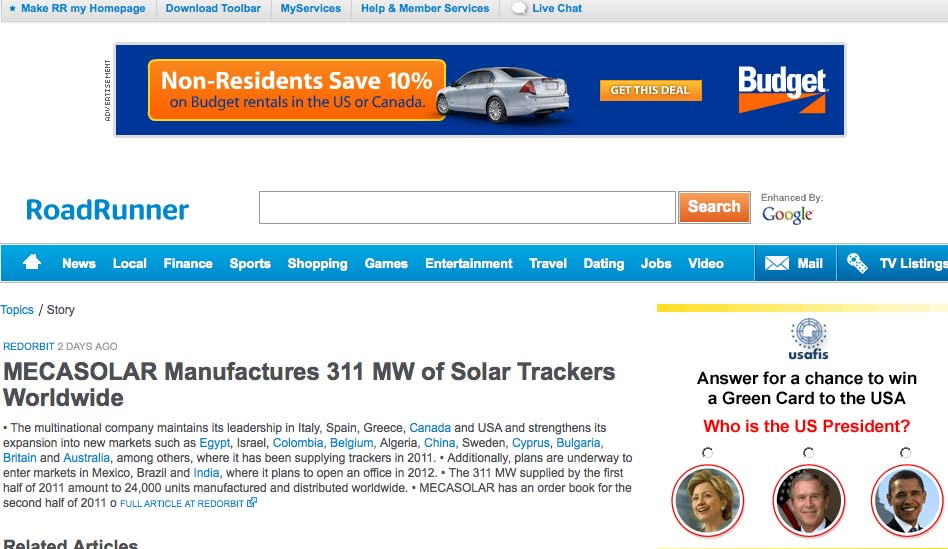The image size is (948, 549).
Task: Click the Canada link in article
Action: point(430,427)
